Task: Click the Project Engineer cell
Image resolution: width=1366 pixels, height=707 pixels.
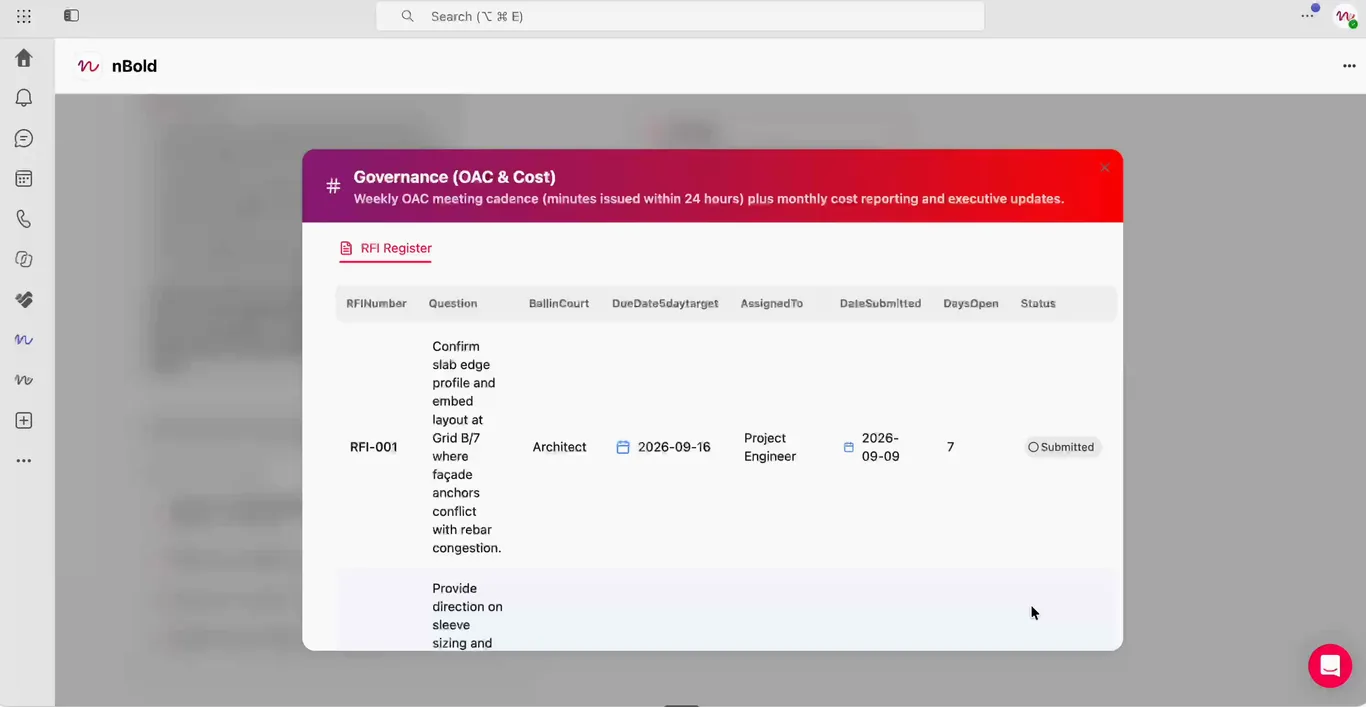Action: tap(770, 447)
